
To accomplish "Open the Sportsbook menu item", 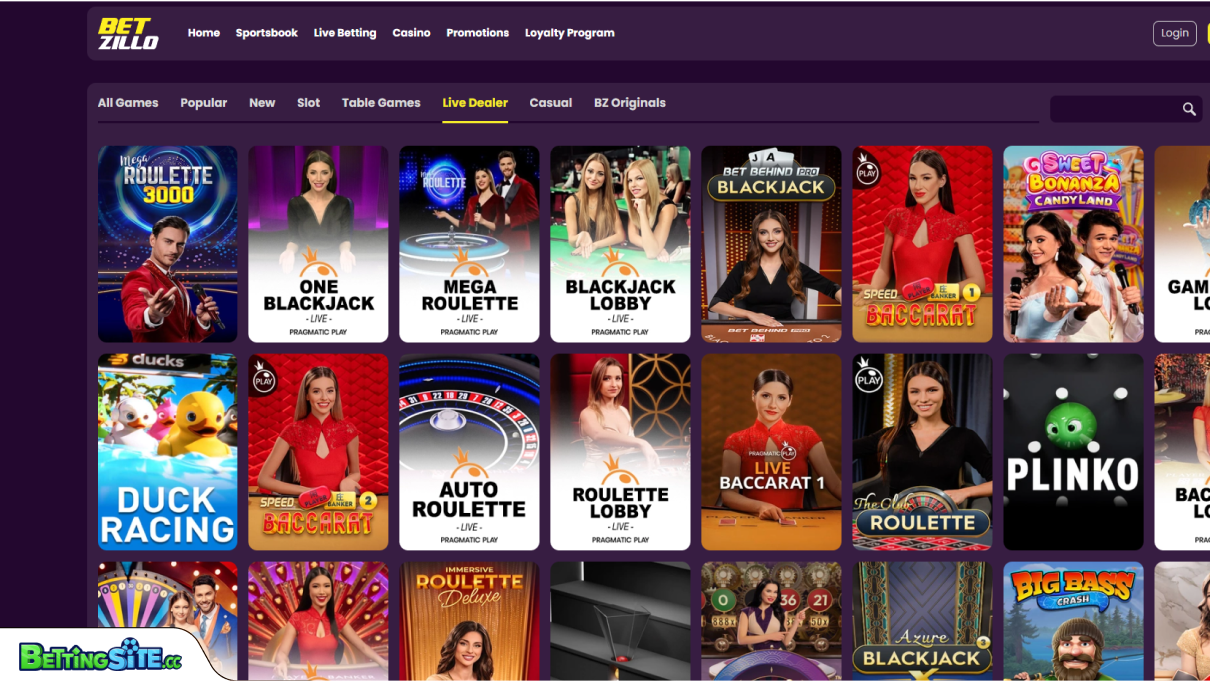I will 266,32.
